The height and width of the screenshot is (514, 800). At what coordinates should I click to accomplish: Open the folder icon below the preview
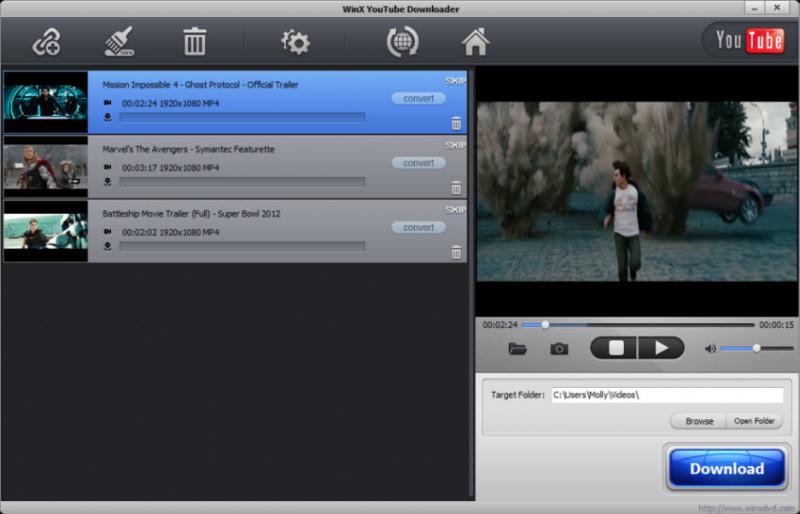click(x=517, y=349)
